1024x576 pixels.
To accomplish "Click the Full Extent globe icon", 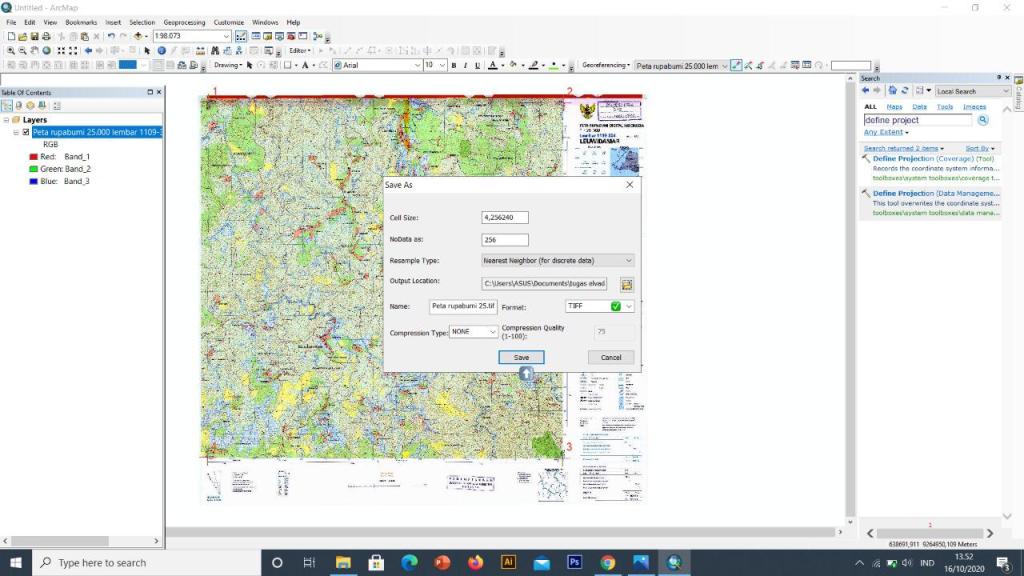I will (46, 50).
